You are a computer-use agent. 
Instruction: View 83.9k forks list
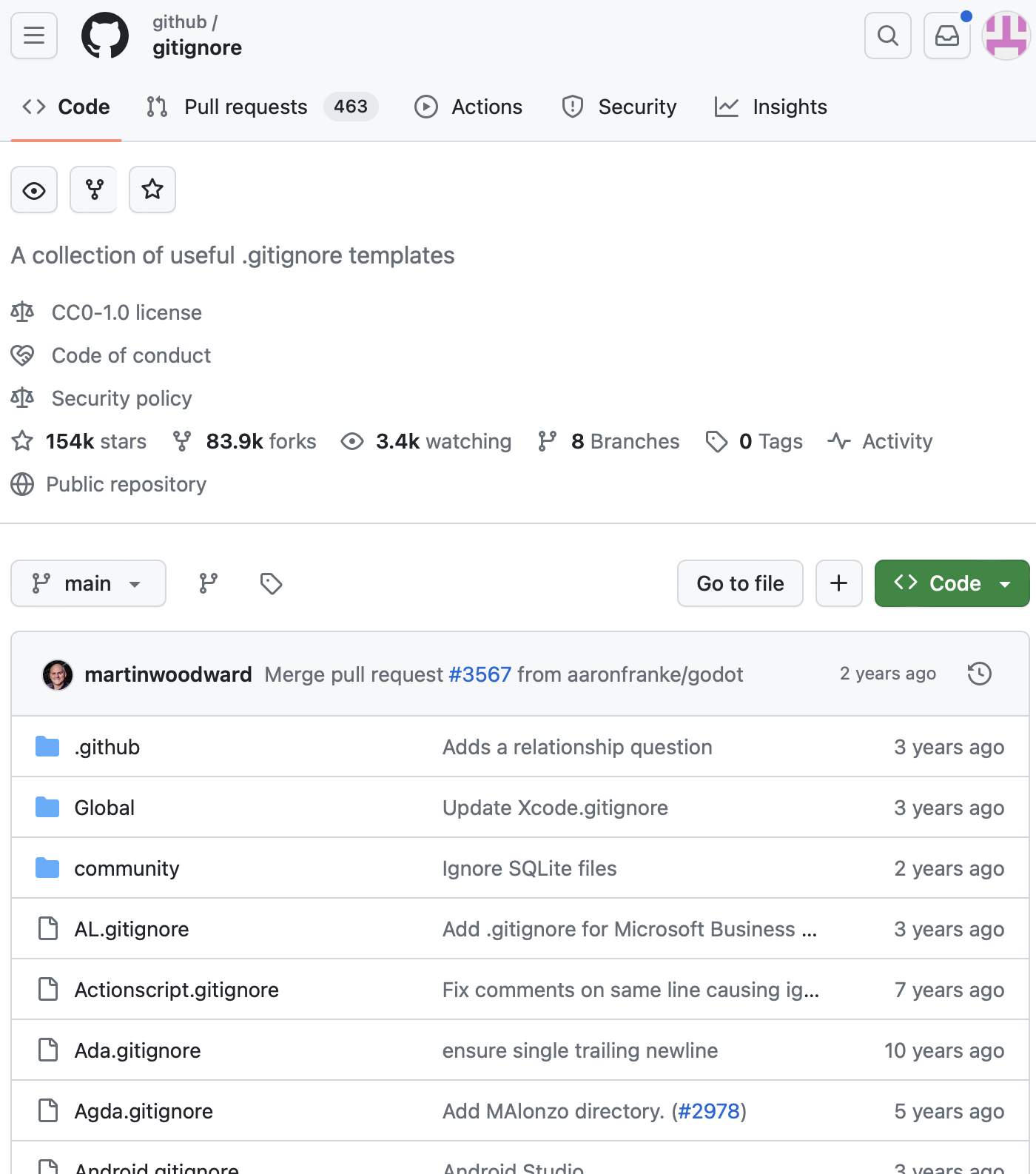click(x=244, y=442)
